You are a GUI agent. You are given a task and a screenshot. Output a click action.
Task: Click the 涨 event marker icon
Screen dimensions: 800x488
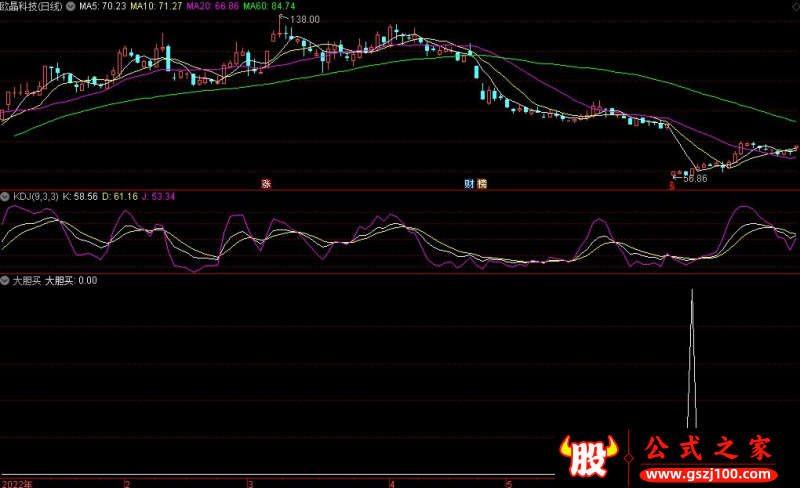point(266,183)
